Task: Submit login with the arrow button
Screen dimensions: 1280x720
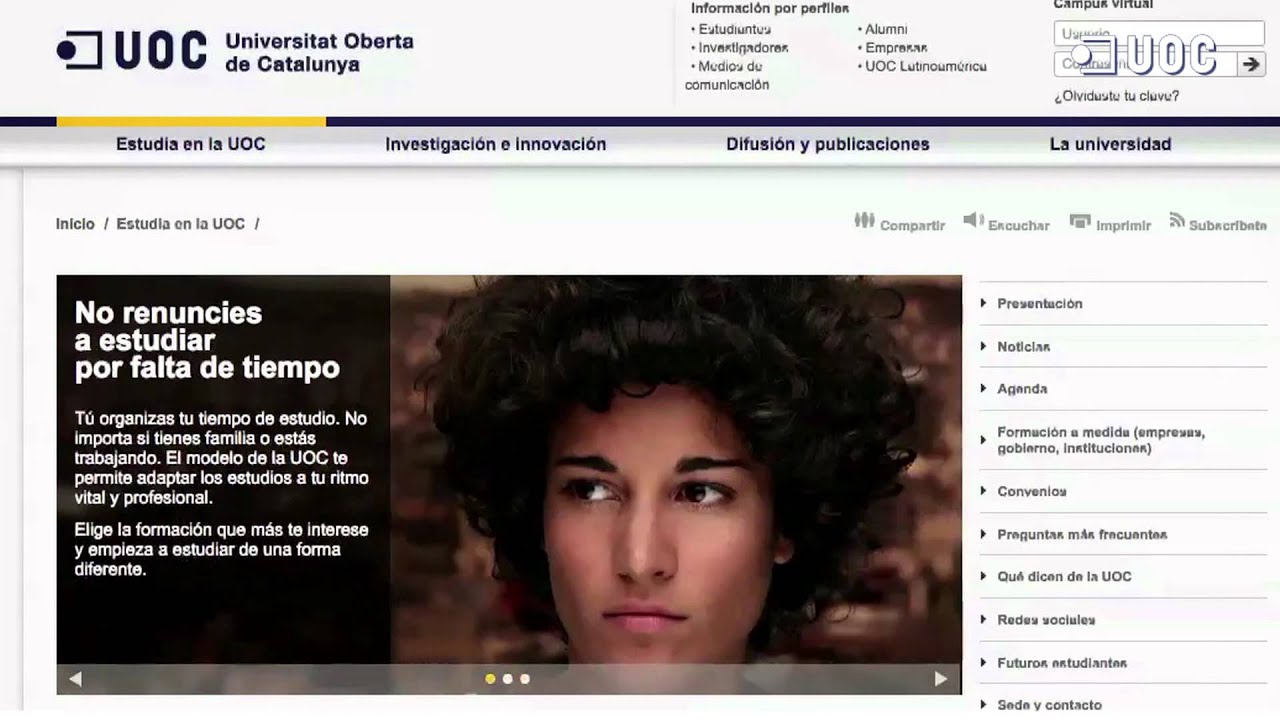Action: click(x=1251, y=64)
